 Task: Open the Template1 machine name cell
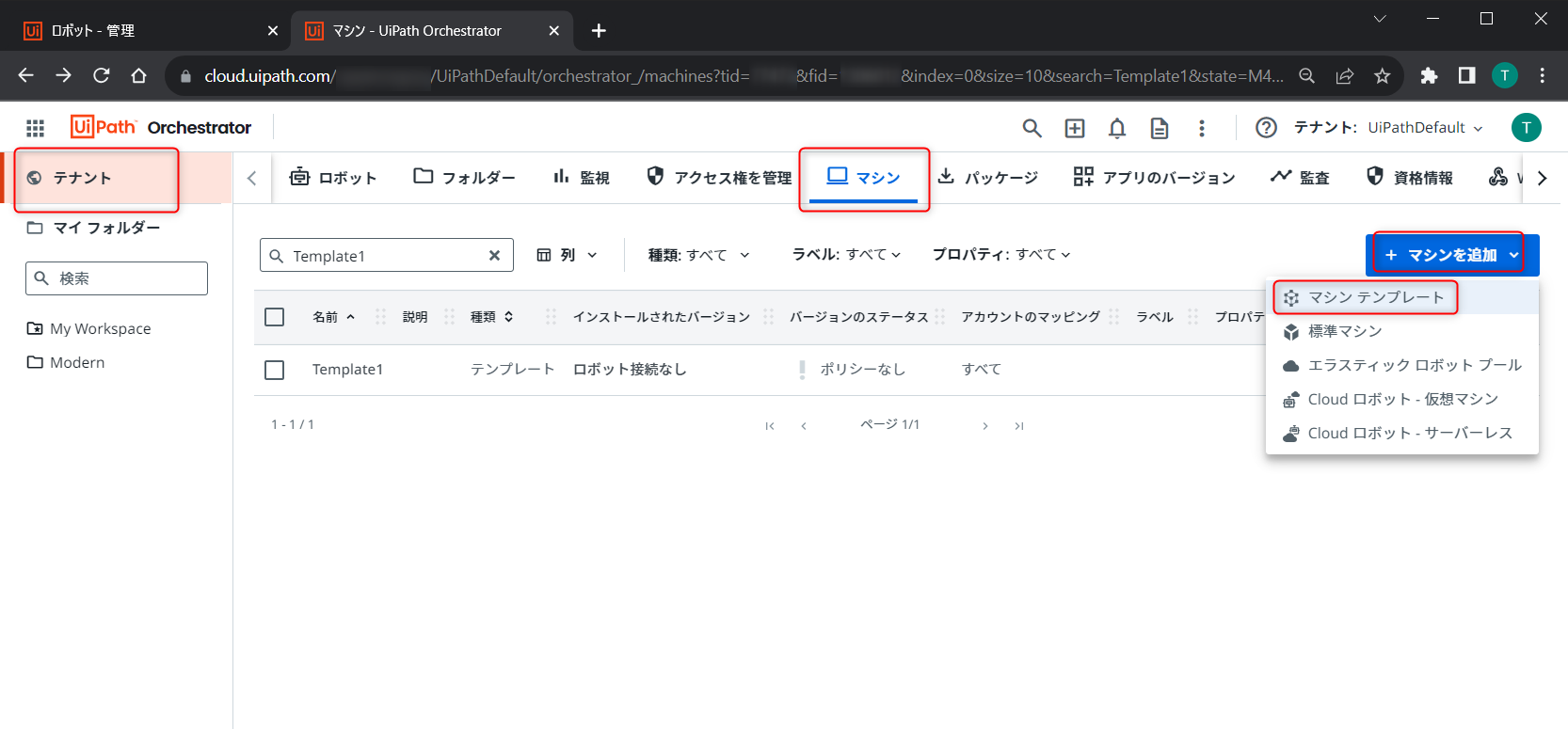[347, 370]
